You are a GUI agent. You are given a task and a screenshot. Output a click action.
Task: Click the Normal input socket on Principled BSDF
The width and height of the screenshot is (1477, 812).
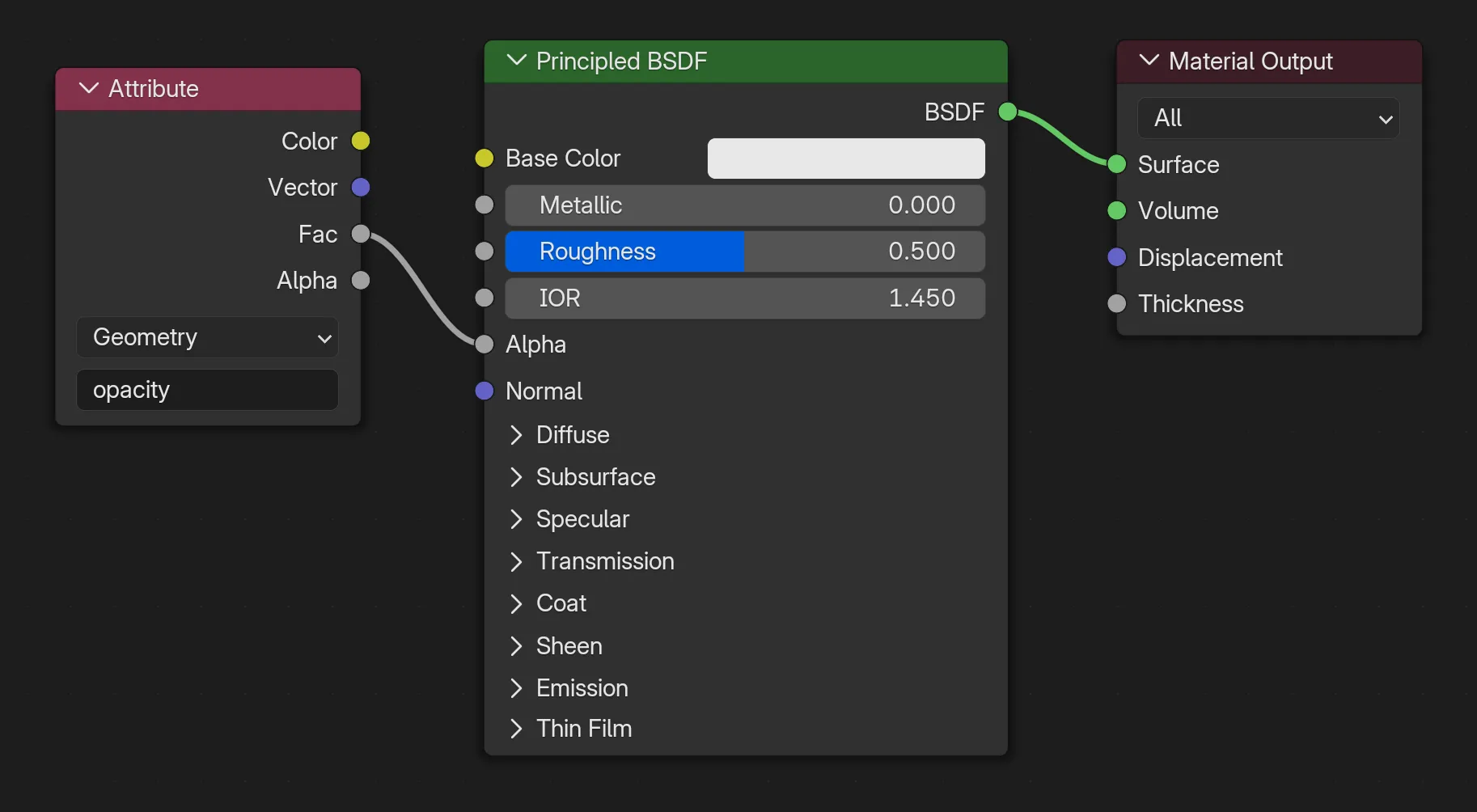tap(485, 391)
